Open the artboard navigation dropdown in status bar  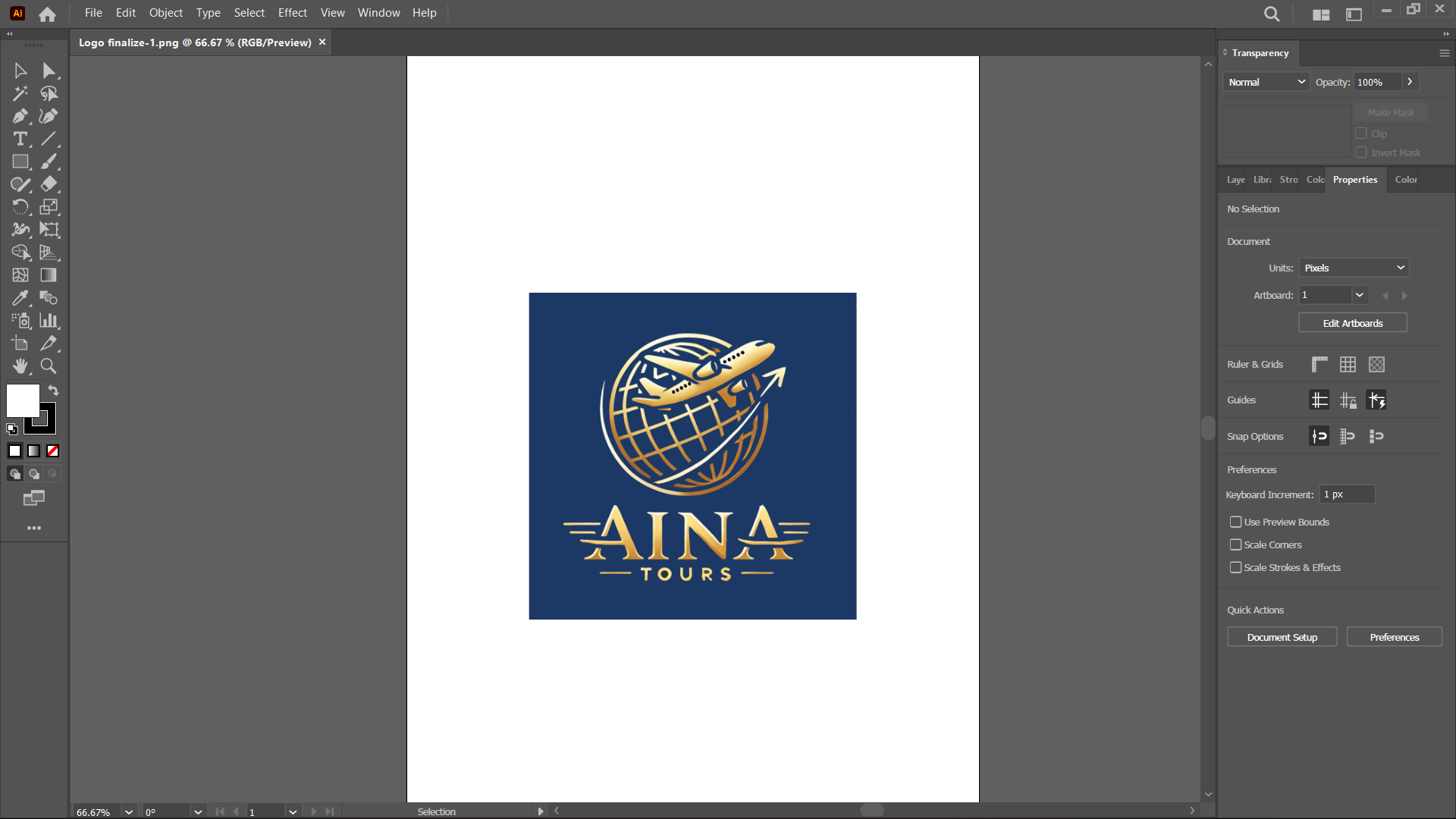(x=293, y=811)
